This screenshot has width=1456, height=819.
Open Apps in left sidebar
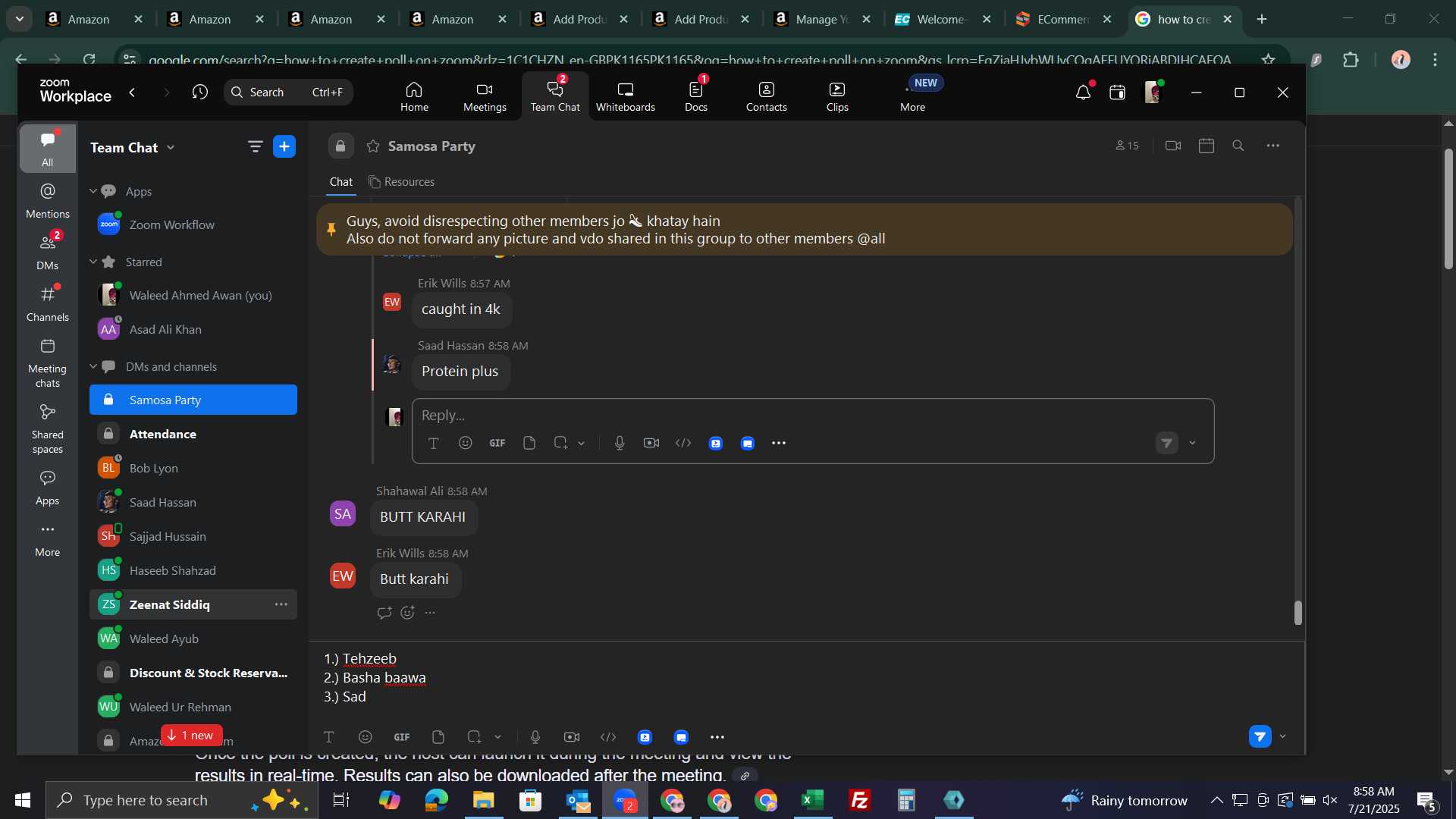pos(47,487)
